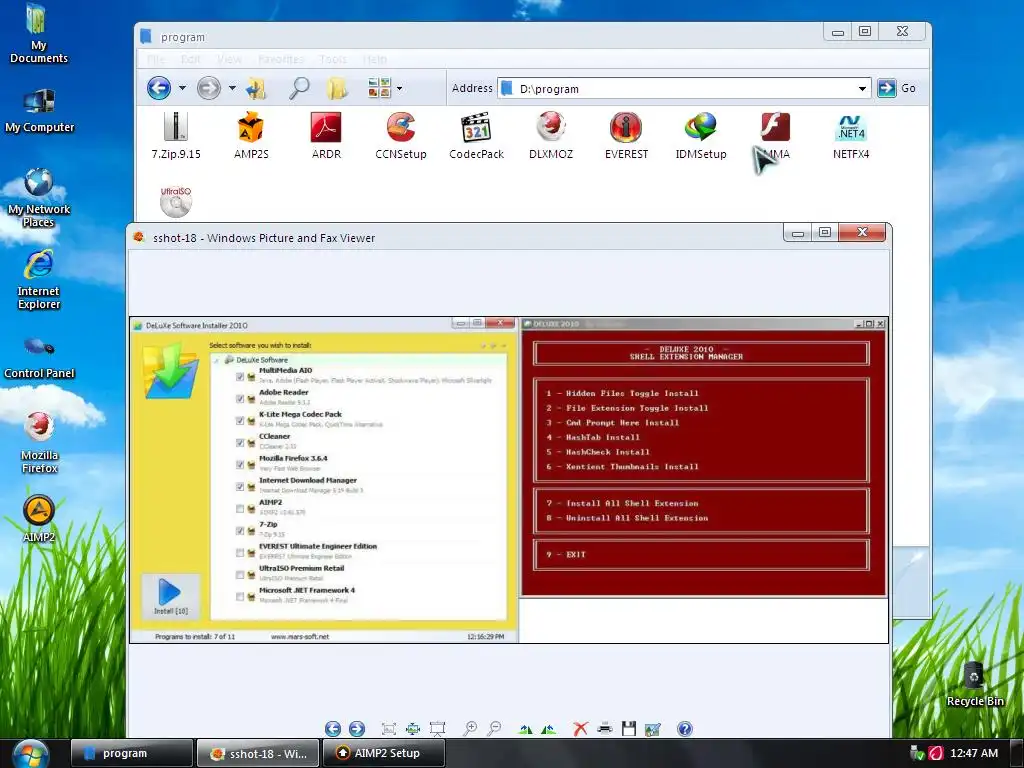Delete the picture with red X icon

pos(580,729)
